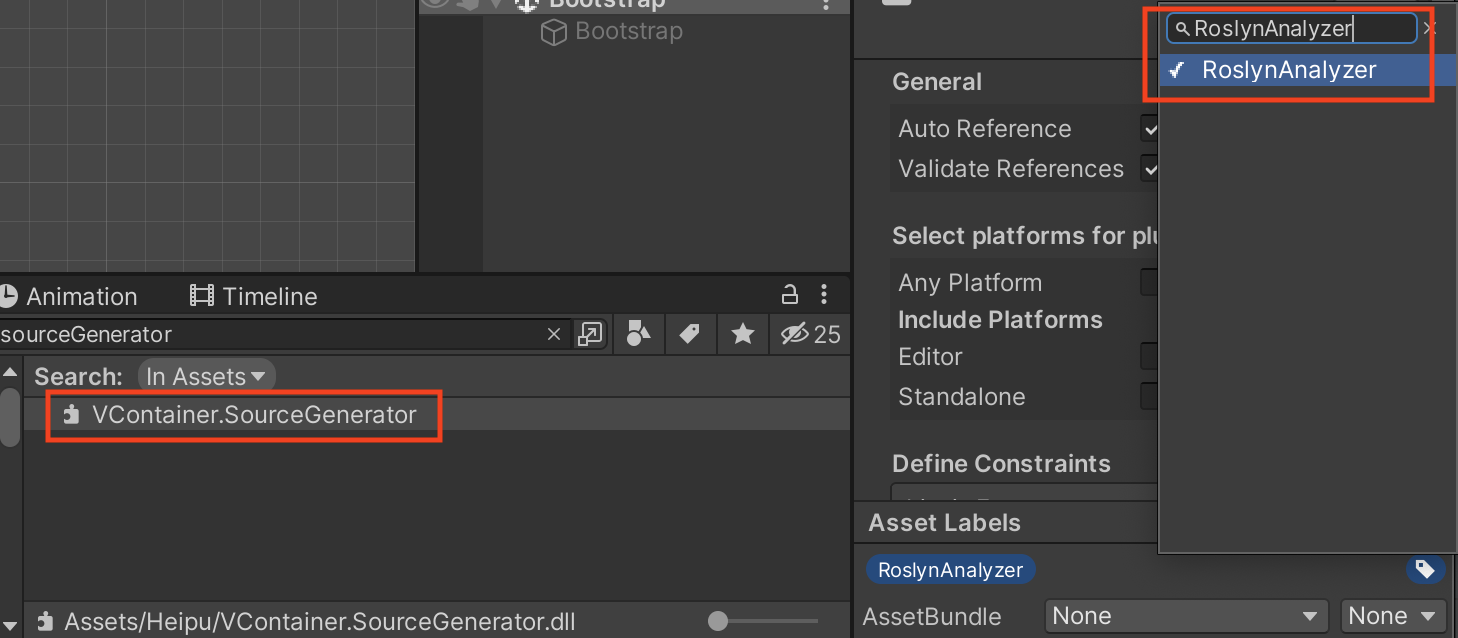
Task: Click the asset icon size slider
Action: [718, 621]
